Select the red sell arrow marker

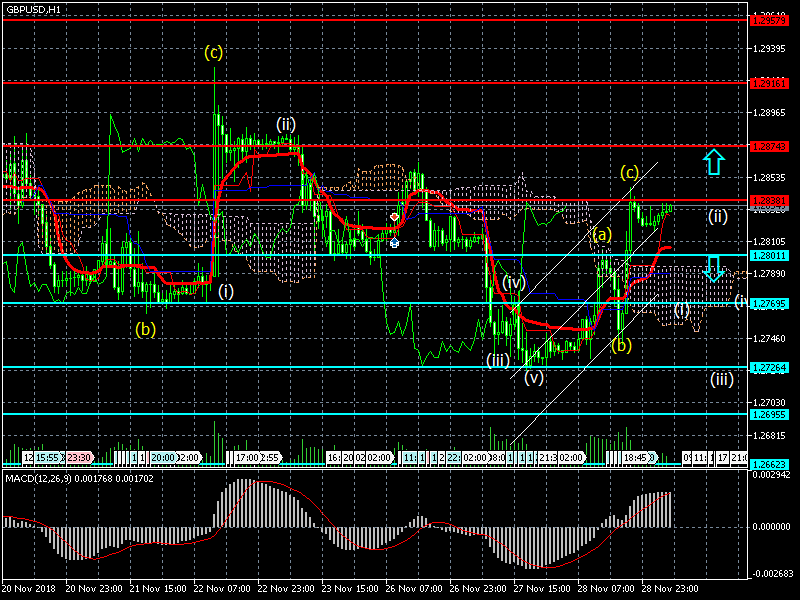tap(395, 217)
